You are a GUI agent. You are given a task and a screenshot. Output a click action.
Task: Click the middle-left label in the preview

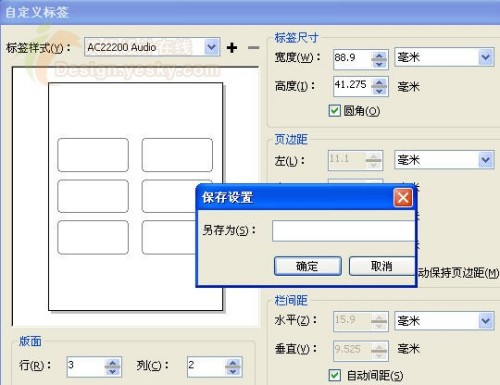(x=93, y=196)
